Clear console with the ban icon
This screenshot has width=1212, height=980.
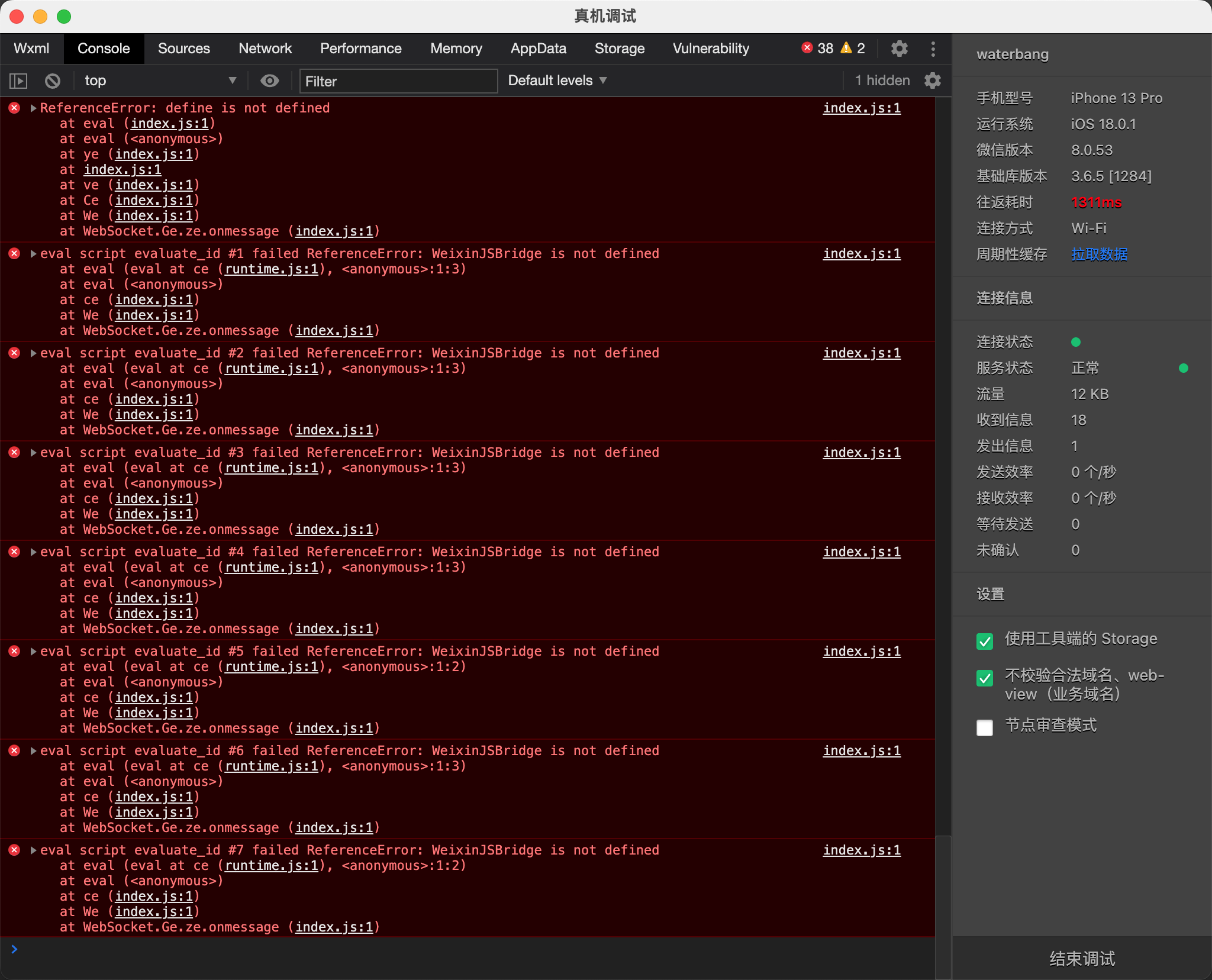point(53,80)
